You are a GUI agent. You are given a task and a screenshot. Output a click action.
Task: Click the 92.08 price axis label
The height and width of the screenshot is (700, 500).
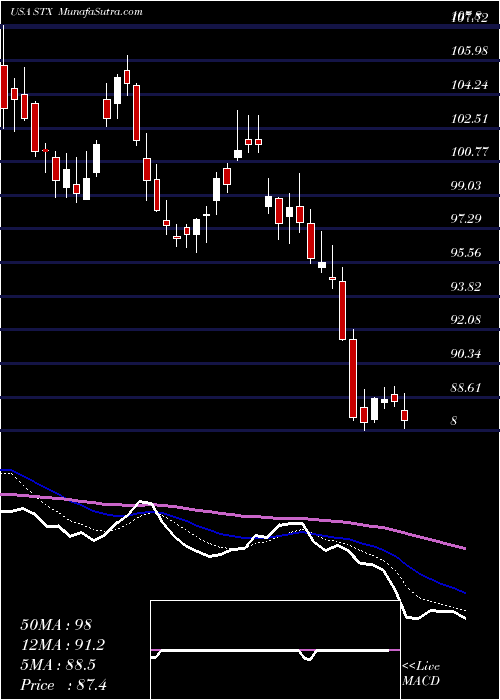tap(466, 320)
